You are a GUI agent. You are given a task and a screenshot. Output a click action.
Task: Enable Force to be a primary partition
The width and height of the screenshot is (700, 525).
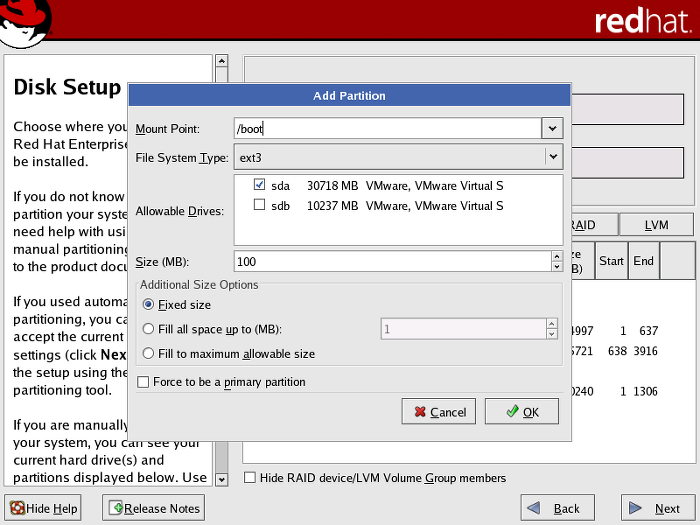[143, 382]
